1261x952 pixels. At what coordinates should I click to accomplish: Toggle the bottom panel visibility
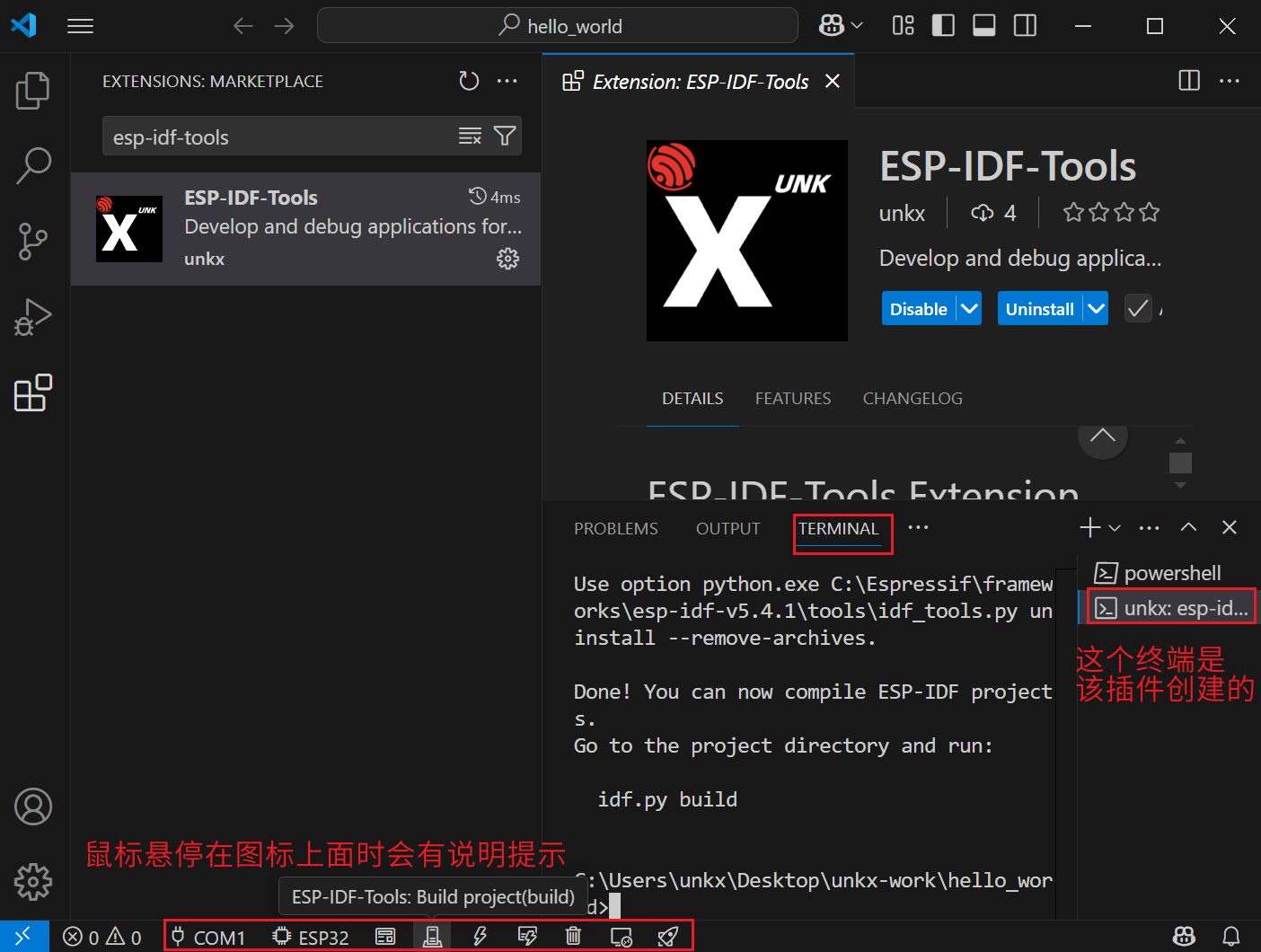(x=984, y=26)
